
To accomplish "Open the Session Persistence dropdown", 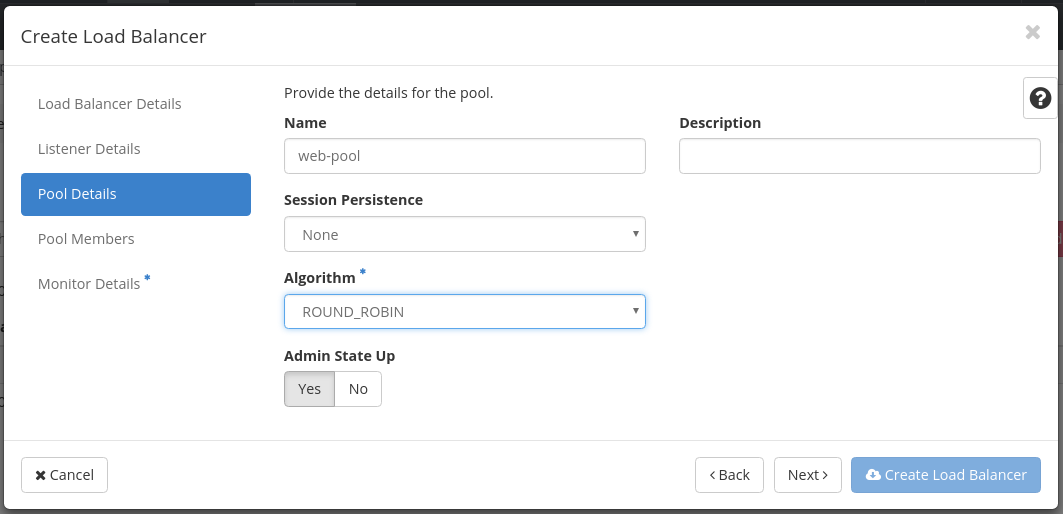I will (x=464, y=234).
